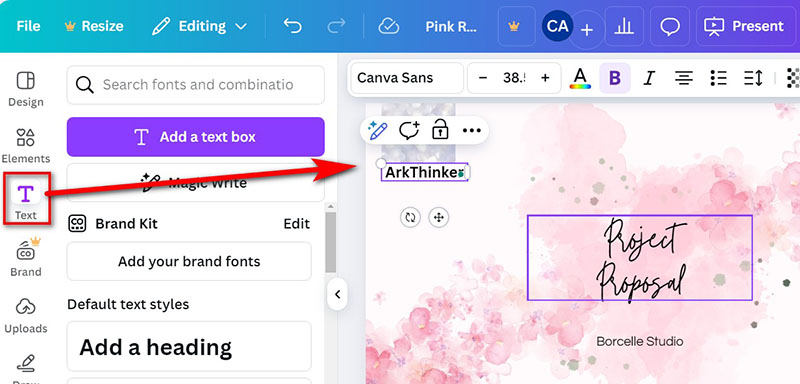The height and width of the screenshot is (384, 800).
Task: Start presentation with Present button
Action: pyautogui.click(x=744, y=26)
